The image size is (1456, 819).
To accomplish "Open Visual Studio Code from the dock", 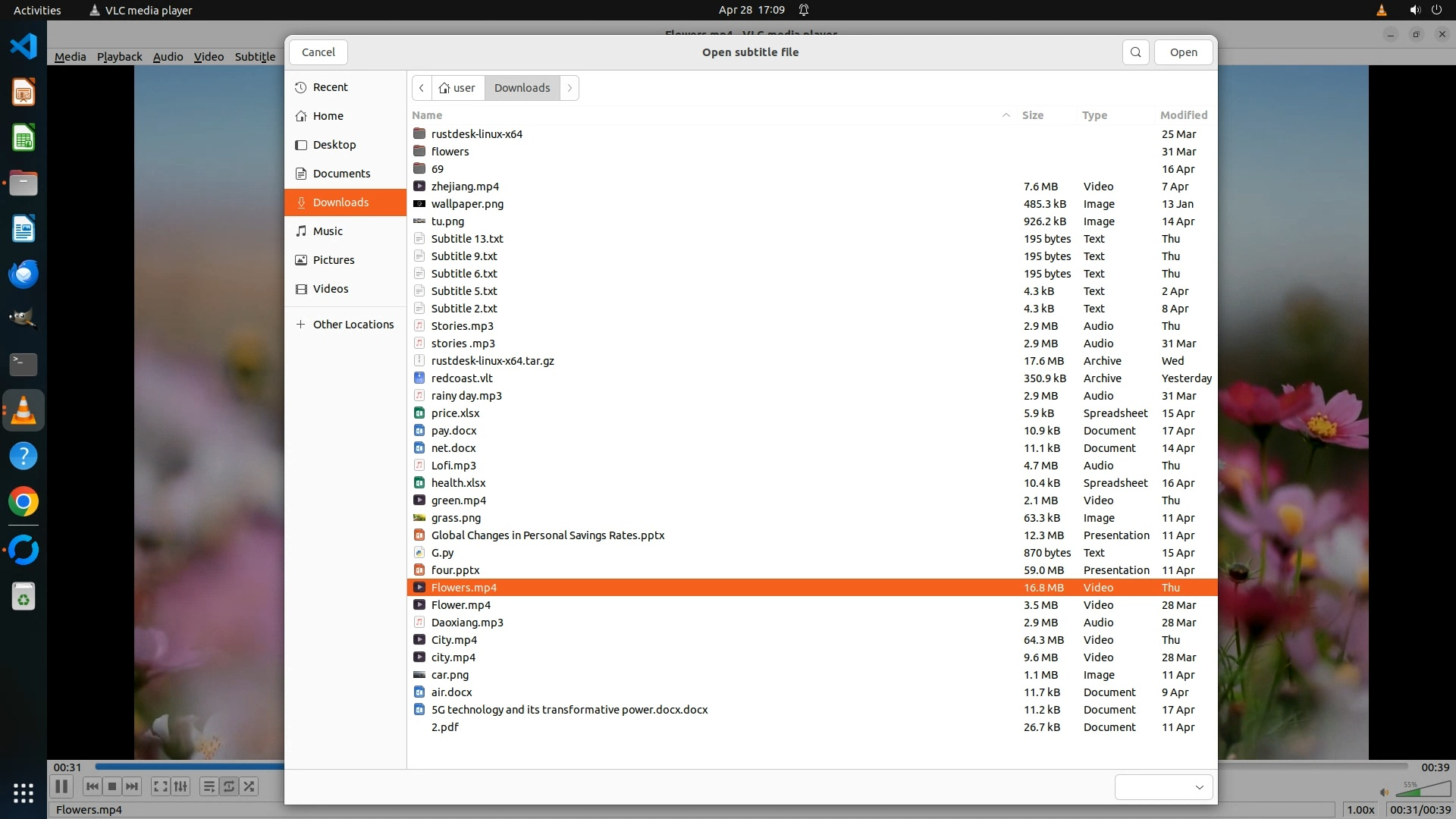I will pos(24,46).
